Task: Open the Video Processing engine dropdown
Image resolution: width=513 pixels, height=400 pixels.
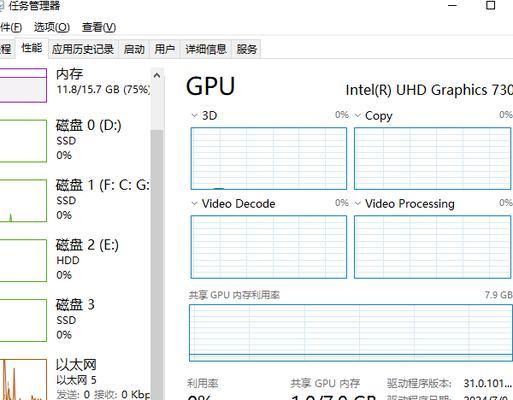Action: tap(358, 203)
